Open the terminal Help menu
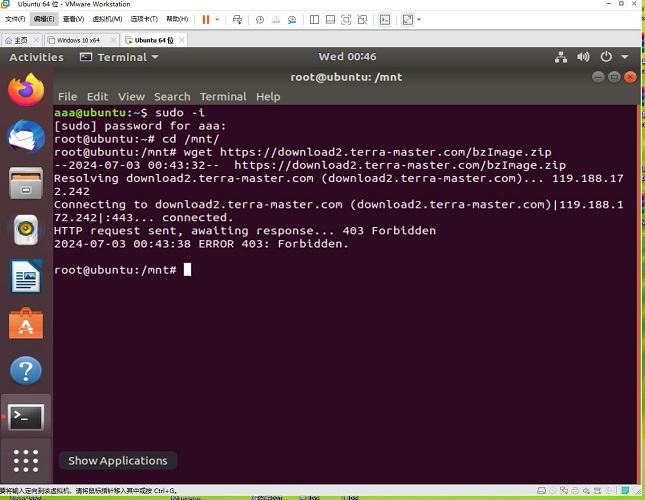The width and height of the screenshot is (645, 500). (x=268, y=97)
